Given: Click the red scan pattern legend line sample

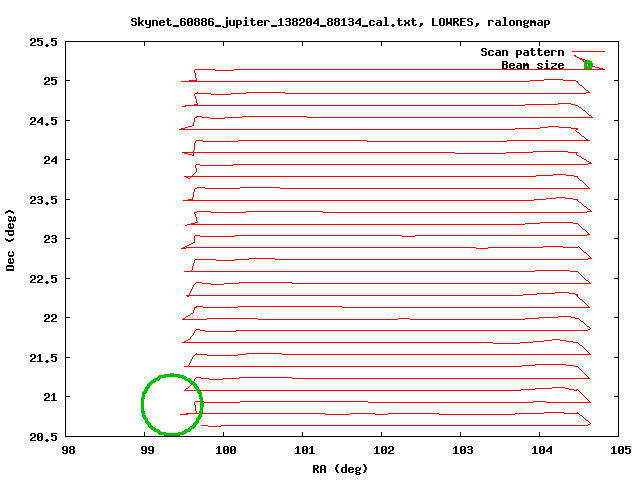Looking at the screenshot, I should pos(588,52).
